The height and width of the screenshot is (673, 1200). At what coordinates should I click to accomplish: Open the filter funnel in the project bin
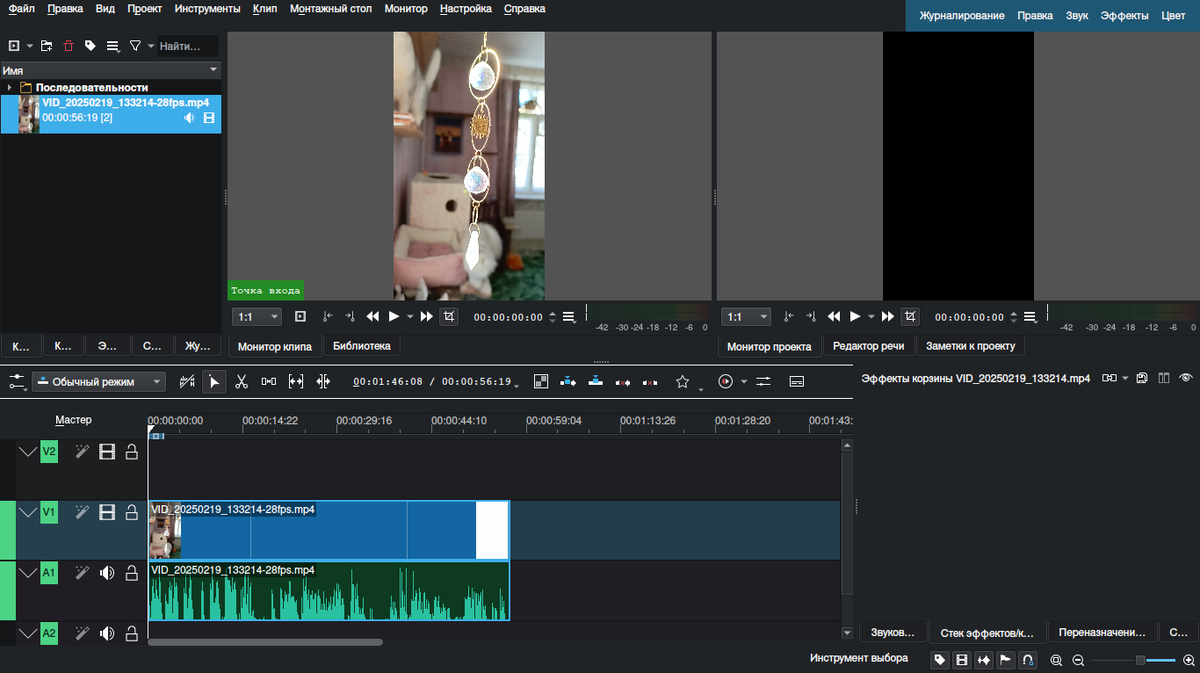pos(135,46)
